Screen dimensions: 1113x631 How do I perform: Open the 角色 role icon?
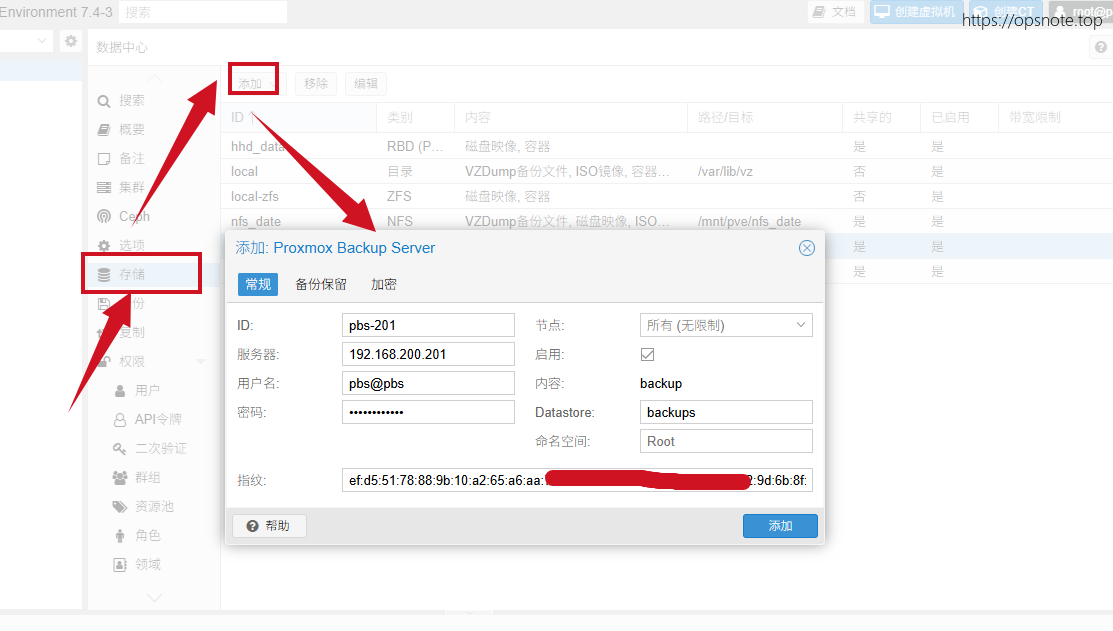click(120, 536)
